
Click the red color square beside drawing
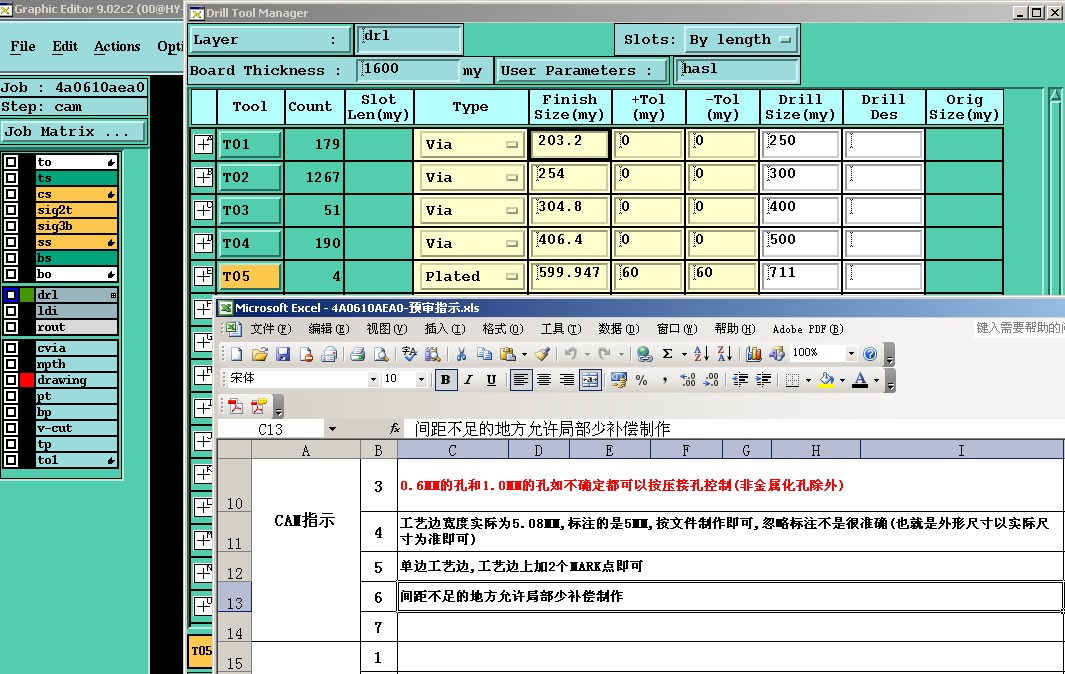pos(26,380)
